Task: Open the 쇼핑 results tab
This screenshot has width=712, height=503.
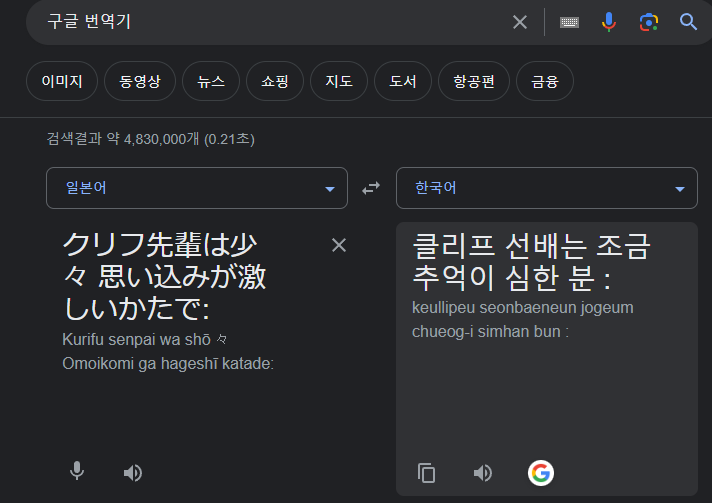Action: point(275,81)
